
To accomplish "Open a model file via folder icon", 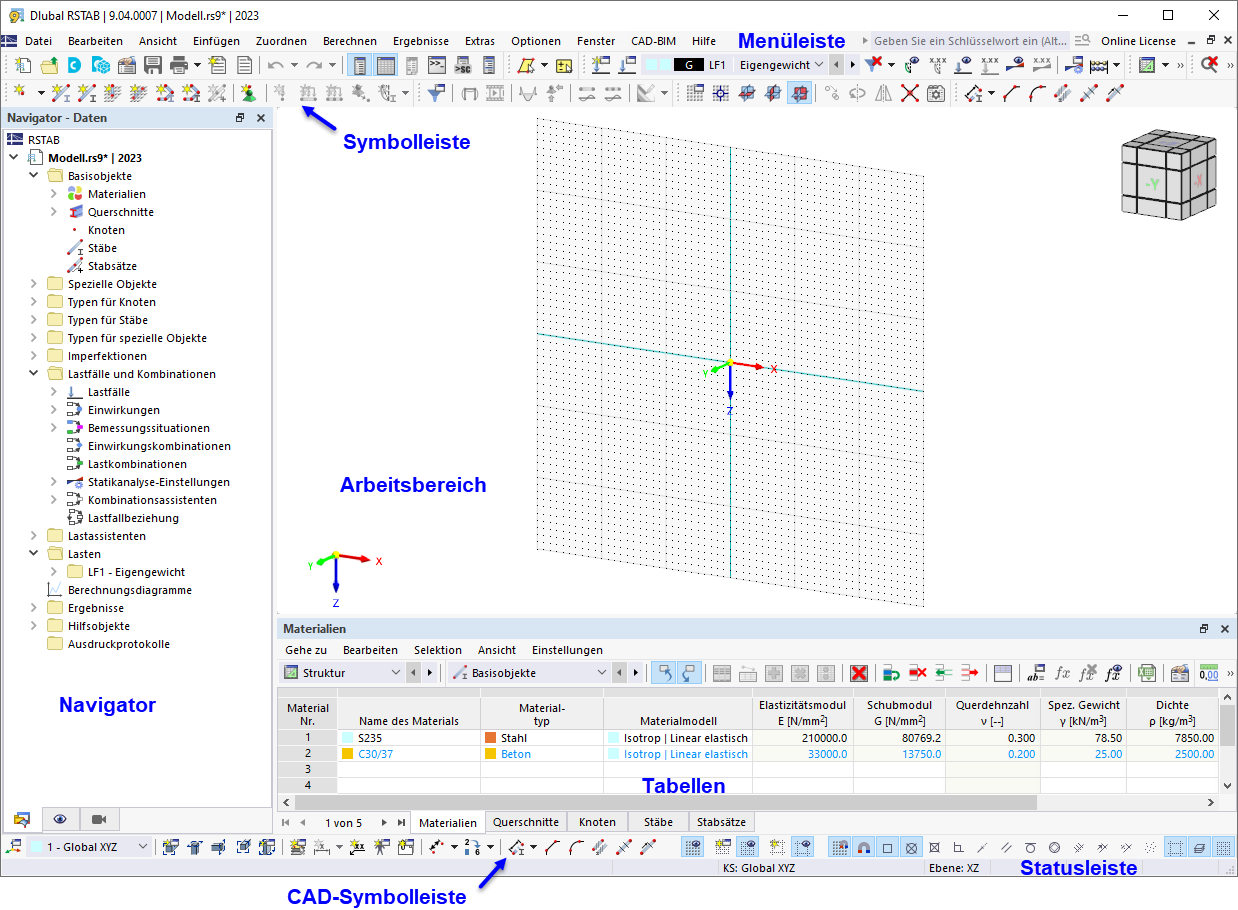I will (x=49, y=65).
